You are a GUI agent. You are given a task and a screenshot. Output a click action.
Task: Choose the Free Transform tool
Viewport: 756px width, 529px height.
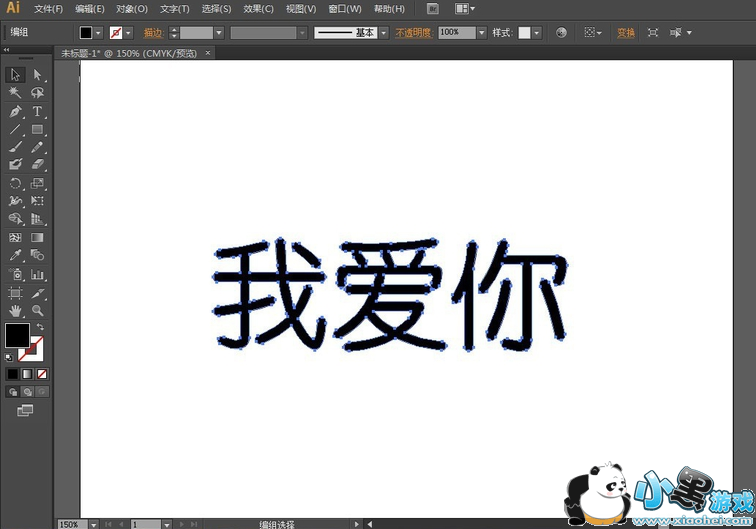tap(37, 201)
